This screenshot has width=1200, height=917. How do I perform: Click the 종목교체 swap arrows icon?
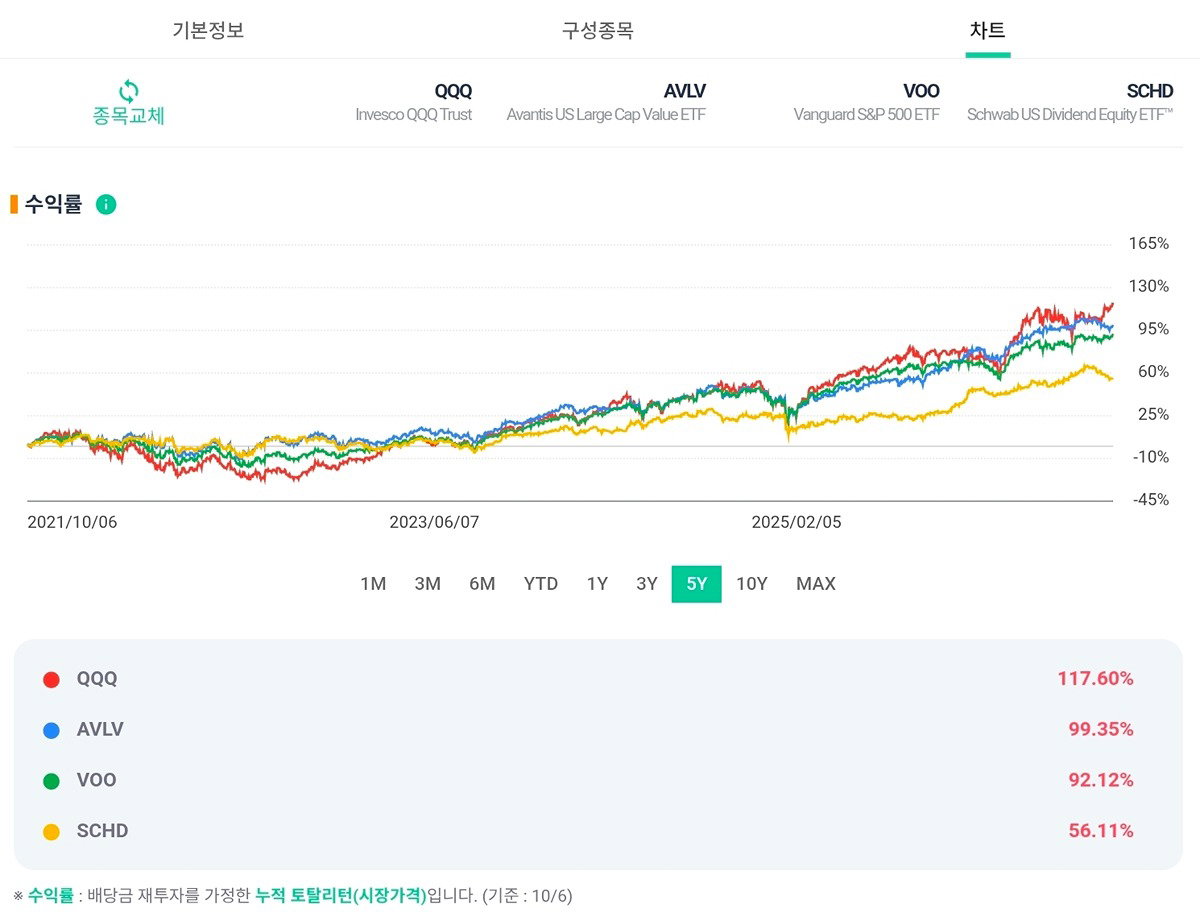click(129, 90)
